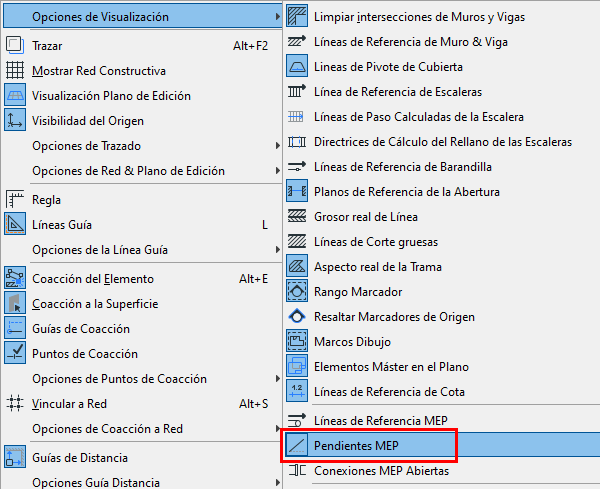Click the Rango Marcador icon
The height and width of the screenshot is (489, 600).
[297, 292]
